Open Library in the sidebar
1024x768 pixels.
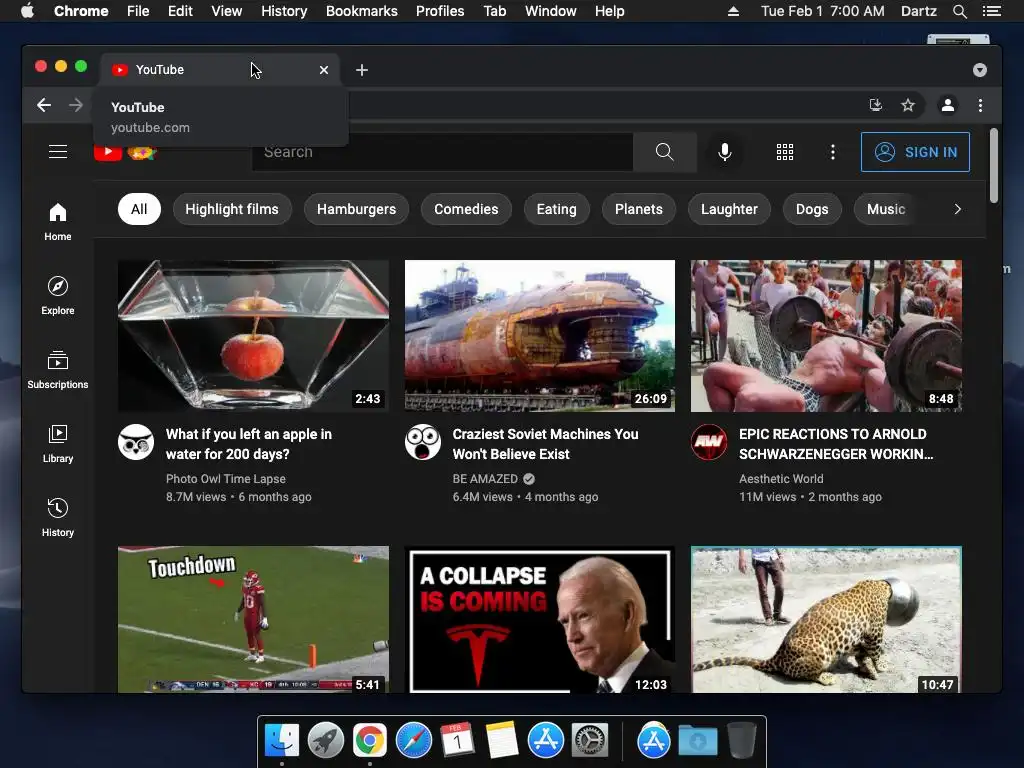(x=57, y=443)
